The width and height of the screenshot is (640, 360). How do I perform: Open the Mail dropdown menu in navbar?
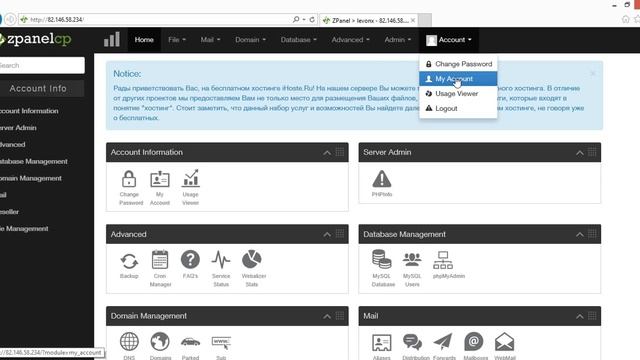pyautogui.click(x=210, y=40)
